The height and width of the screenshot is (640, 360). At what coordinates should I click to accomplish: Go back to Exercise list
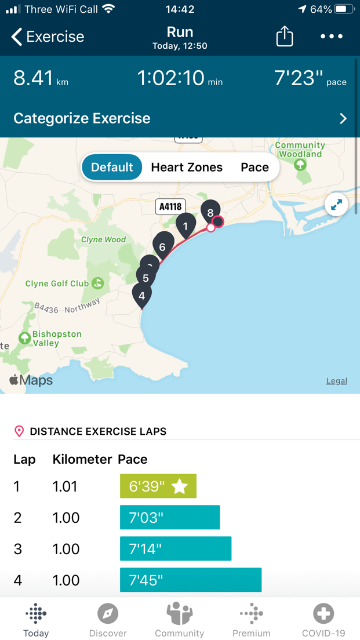coord(47,37)
